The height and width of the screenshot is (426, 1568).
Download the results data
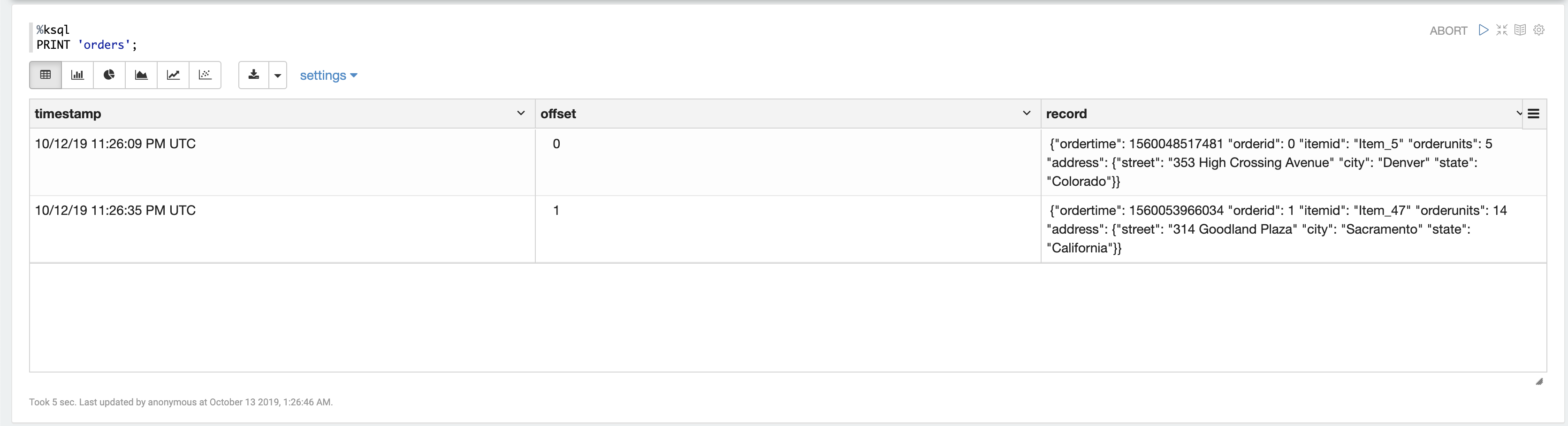[254, 75]
